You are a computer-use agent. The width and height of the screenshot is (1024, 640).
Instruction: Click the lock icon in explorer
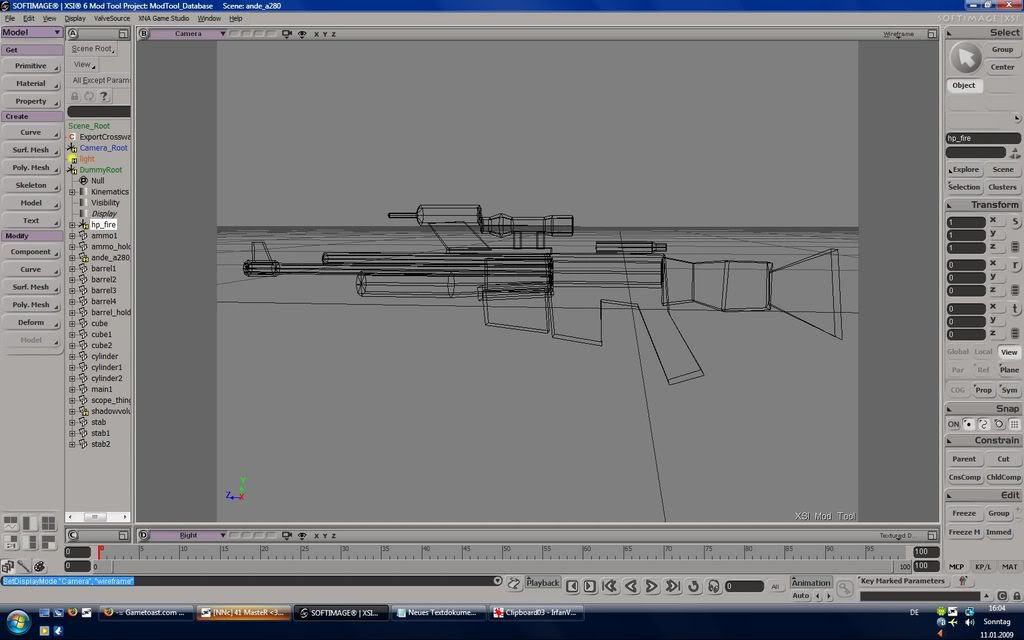click(x=74, y=96)
